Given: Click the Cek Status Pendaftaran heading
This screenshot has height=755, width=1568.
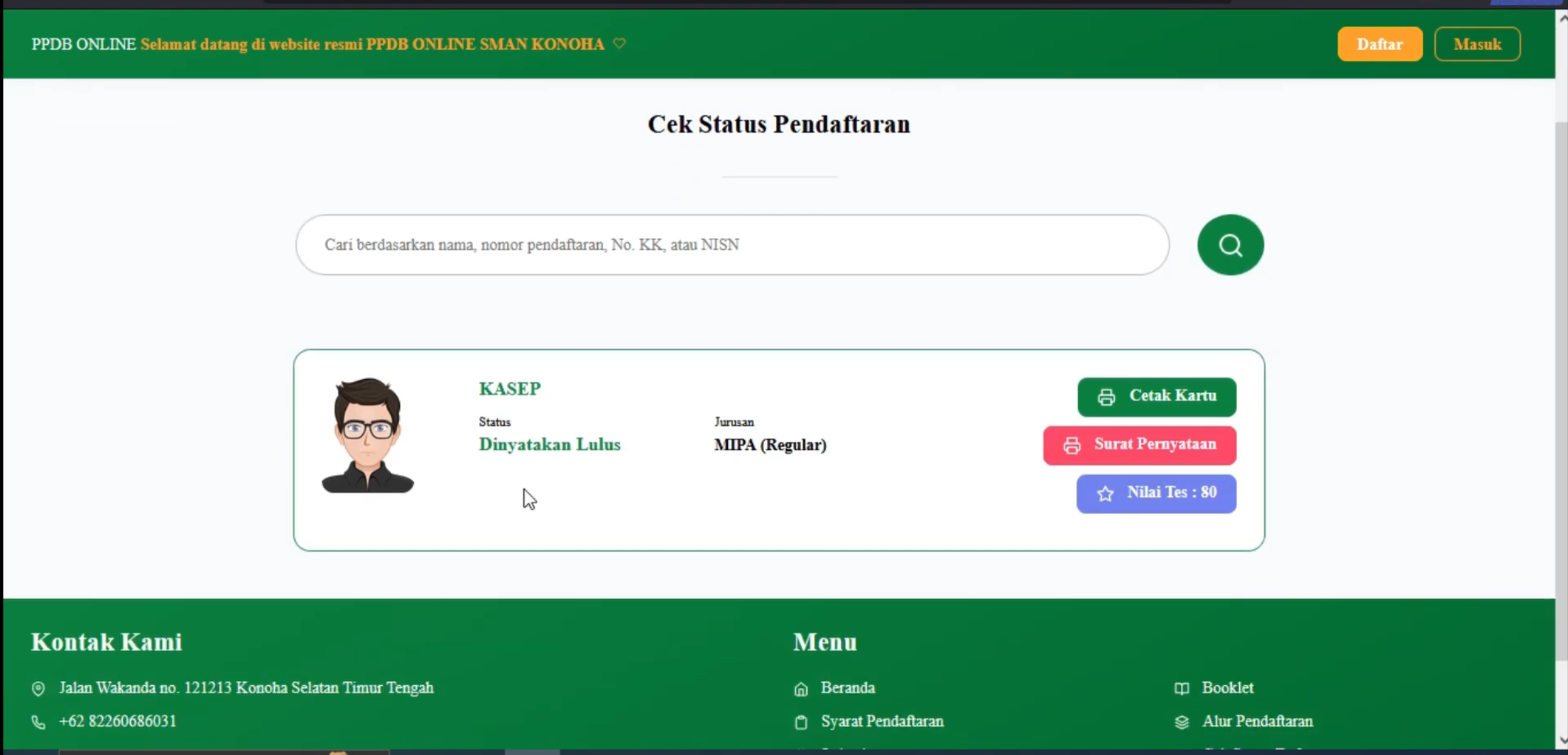Looking at the screenshot, I should coord(779,125).
